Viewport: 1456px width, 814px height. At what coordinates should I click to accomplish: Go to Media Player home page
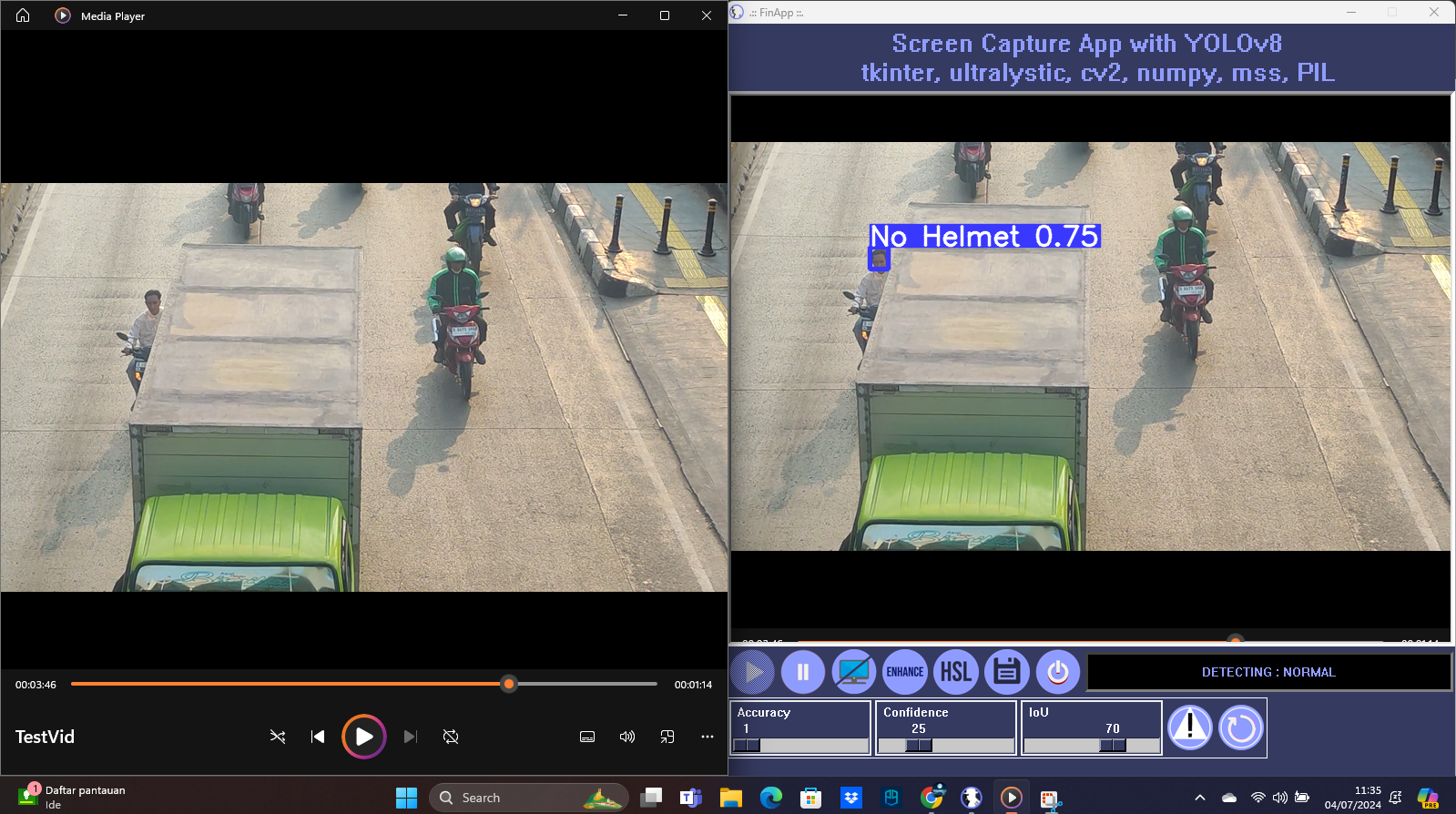tap(23, 15)
